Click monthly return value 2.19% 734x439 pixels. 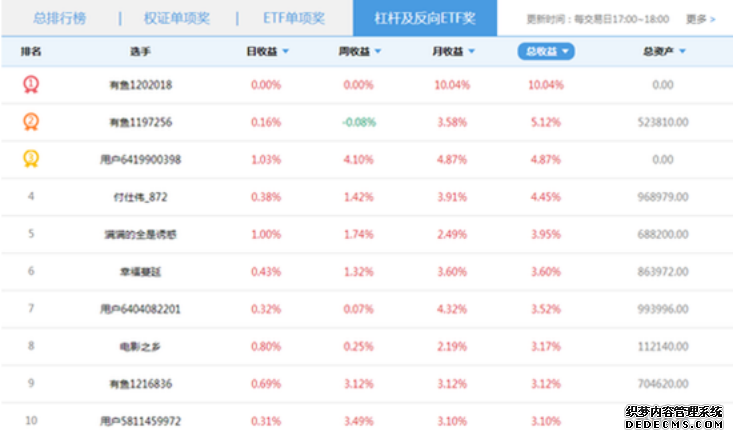click(x=452, y=347)
